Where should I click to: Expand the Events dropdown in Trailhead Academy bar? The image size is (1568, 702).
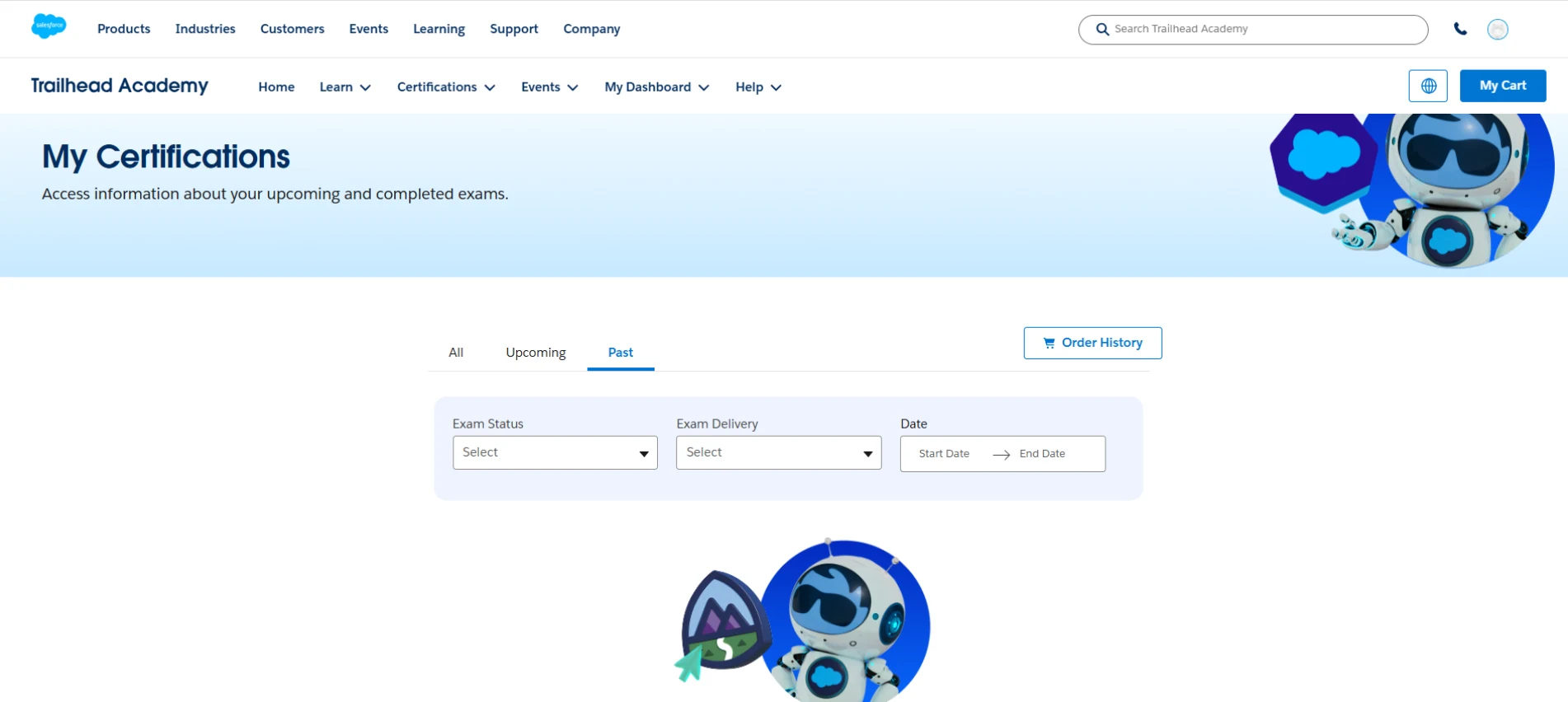coord(550,87)
